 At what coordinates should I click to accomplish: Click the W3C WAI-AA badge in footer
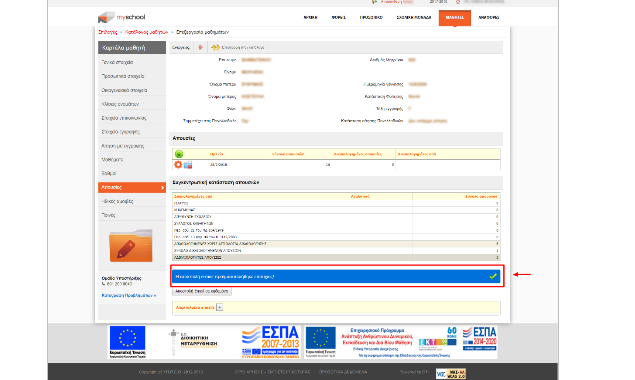click(451, 373)
